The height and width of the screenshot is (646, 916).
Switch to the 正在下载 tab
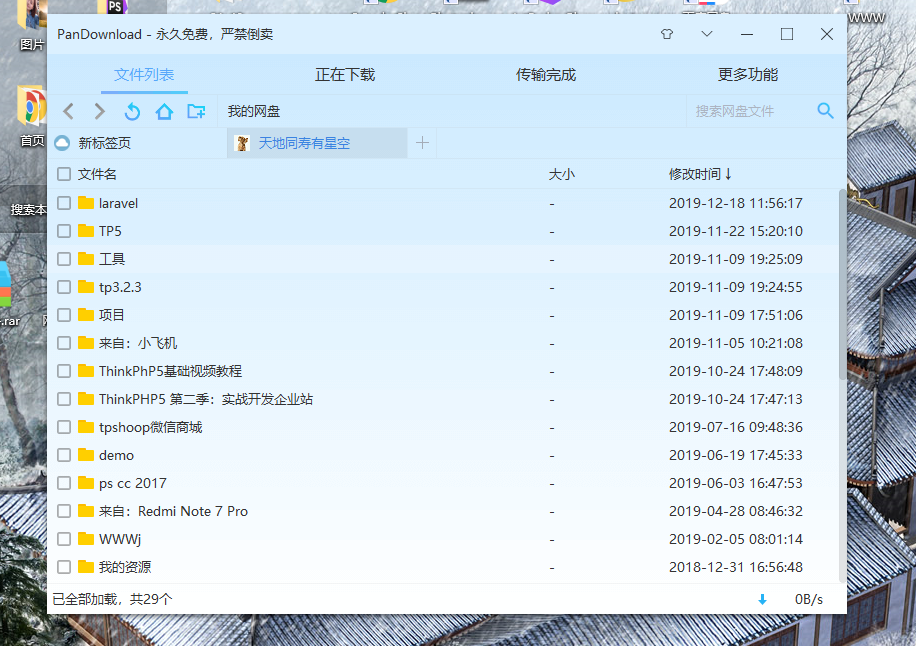click(345, 75)
